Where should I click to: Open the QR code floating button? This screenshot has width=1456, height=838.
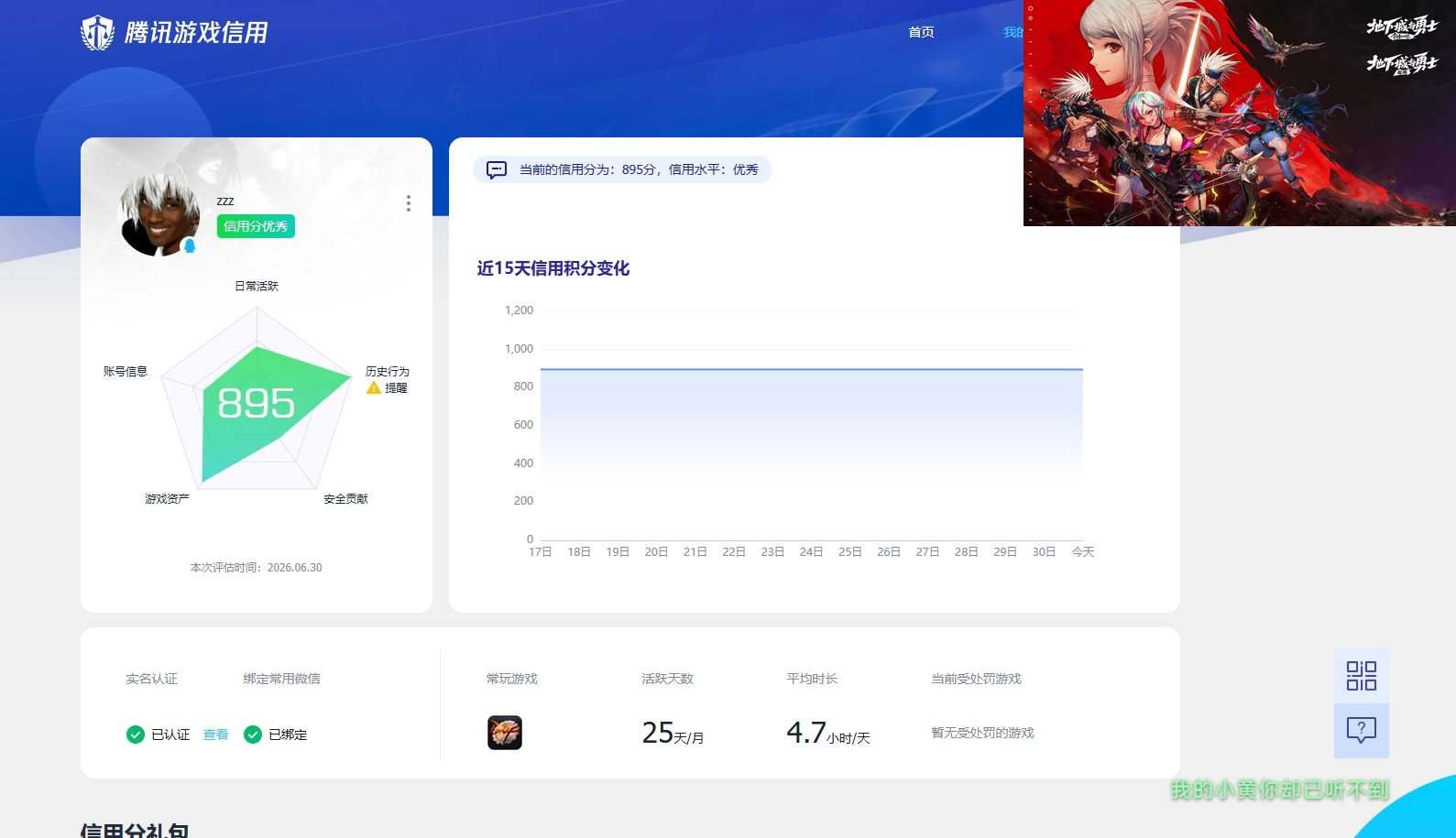pos(1362,676)
